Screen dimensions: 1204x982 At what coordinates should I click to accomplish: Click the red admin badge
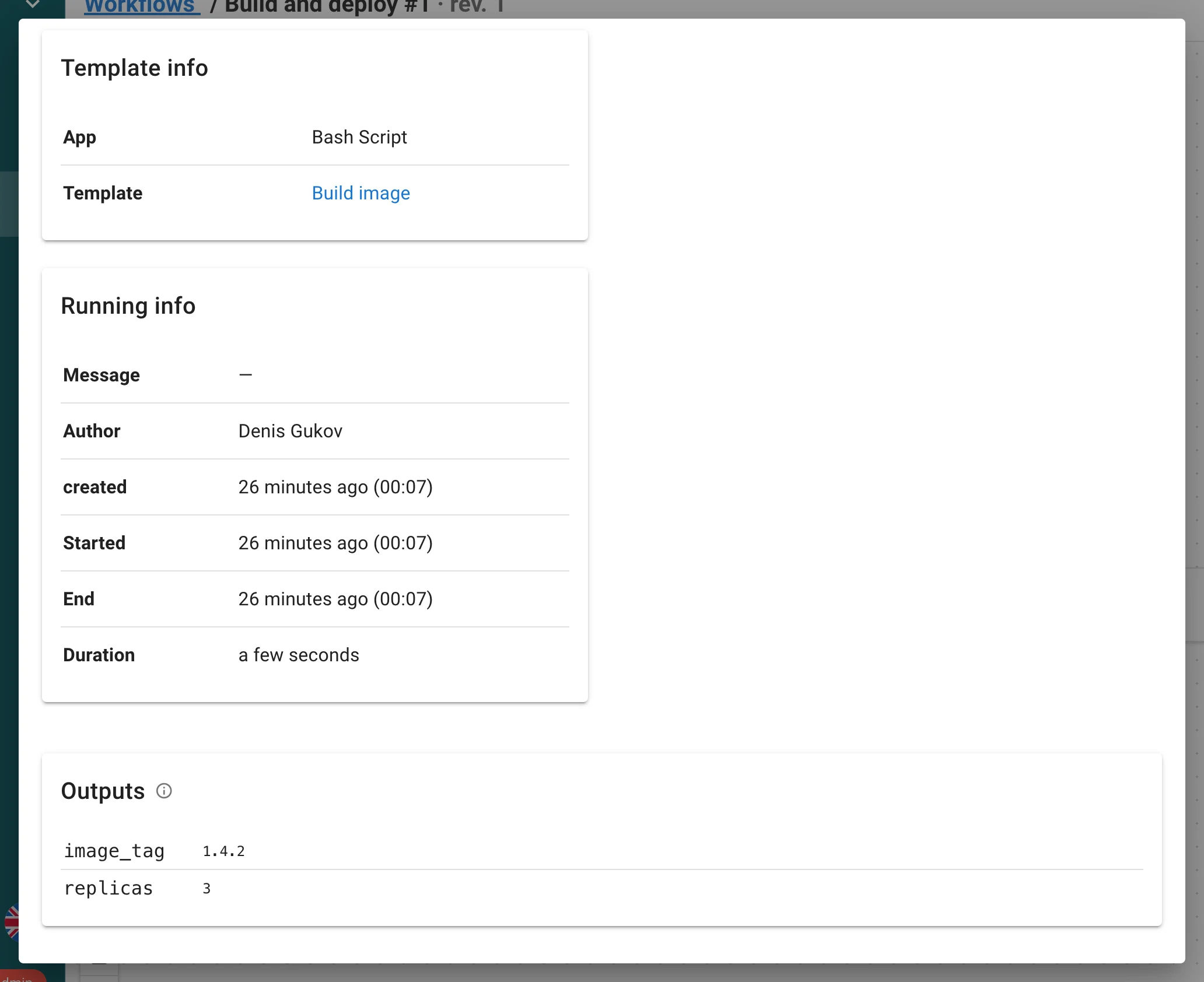(22, 976)
